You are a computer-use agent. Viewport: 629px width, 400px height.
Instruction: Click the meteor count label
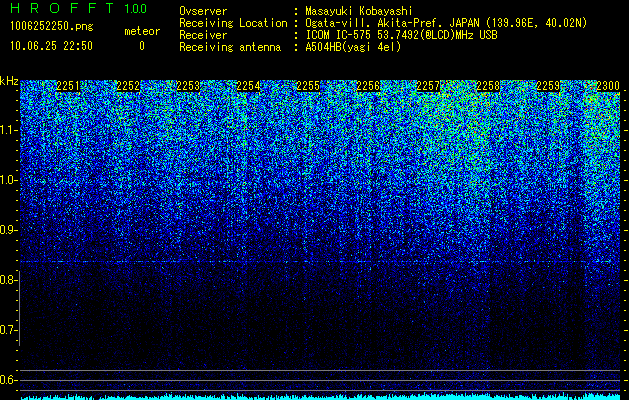tap(142, 31)
